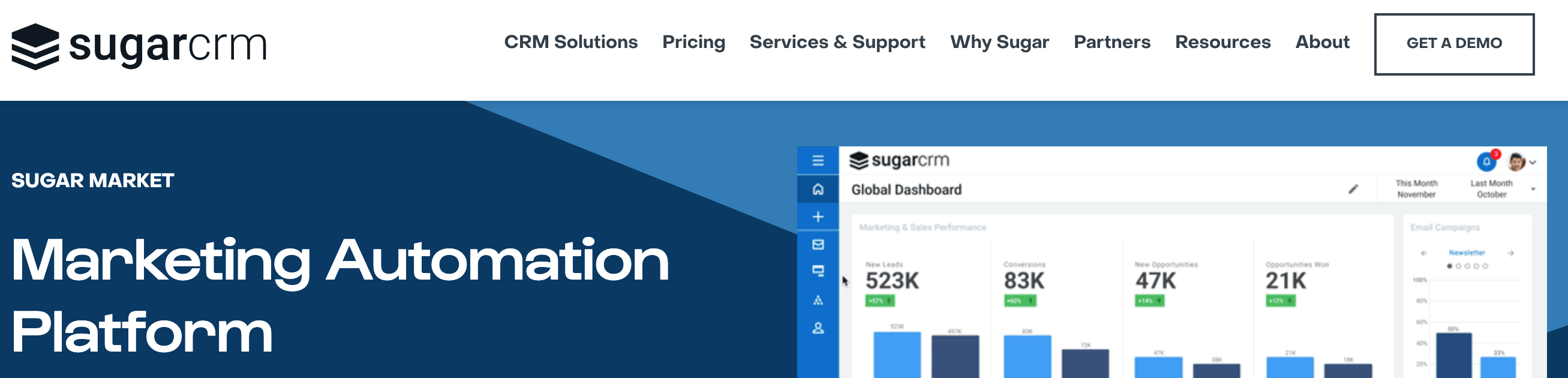Click the dark 50% bar in Email Campaigns
The width and height of the screenshot is (1568, 378).
1454,355
